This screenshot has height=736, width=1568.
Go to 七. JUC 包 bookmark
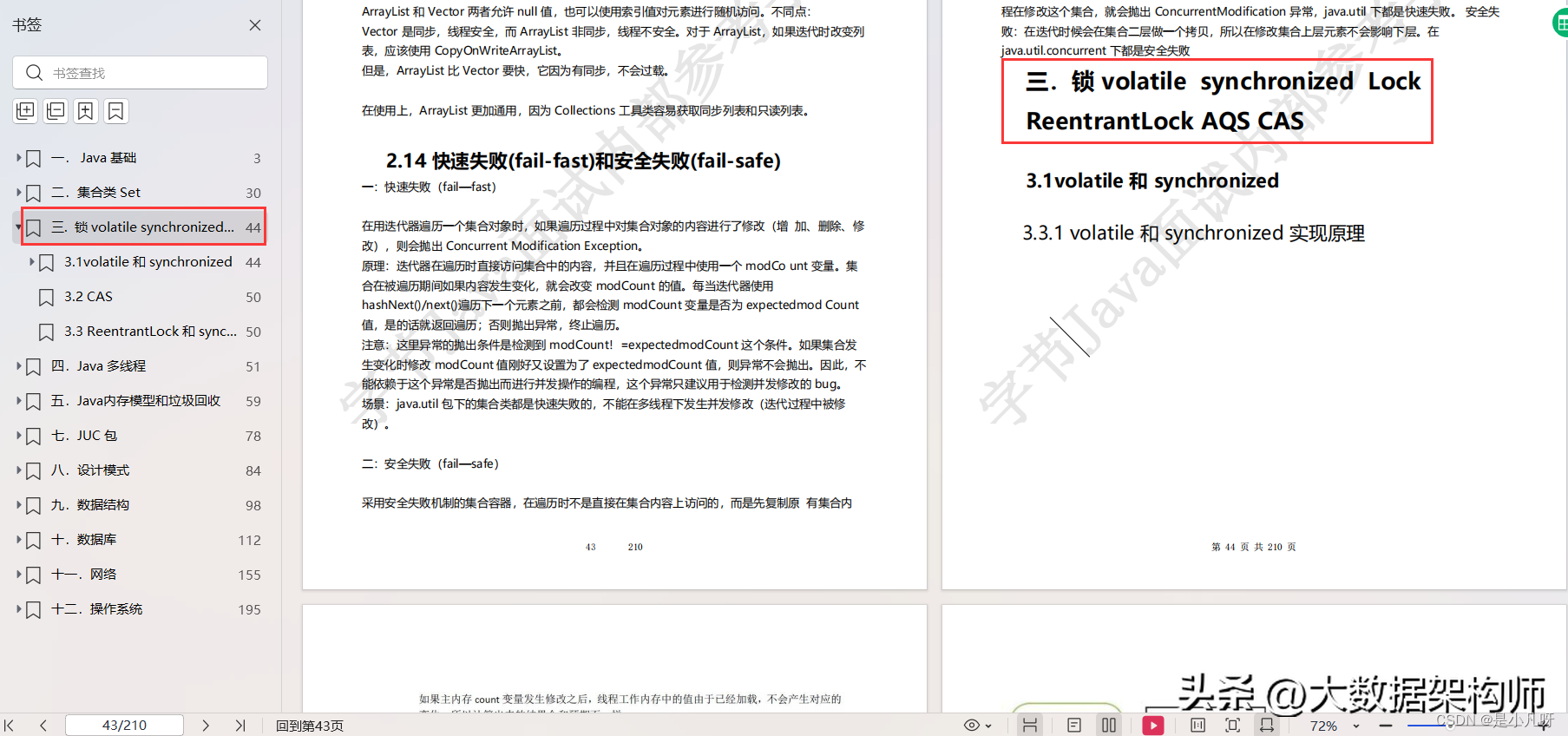[x=84, y=436]
